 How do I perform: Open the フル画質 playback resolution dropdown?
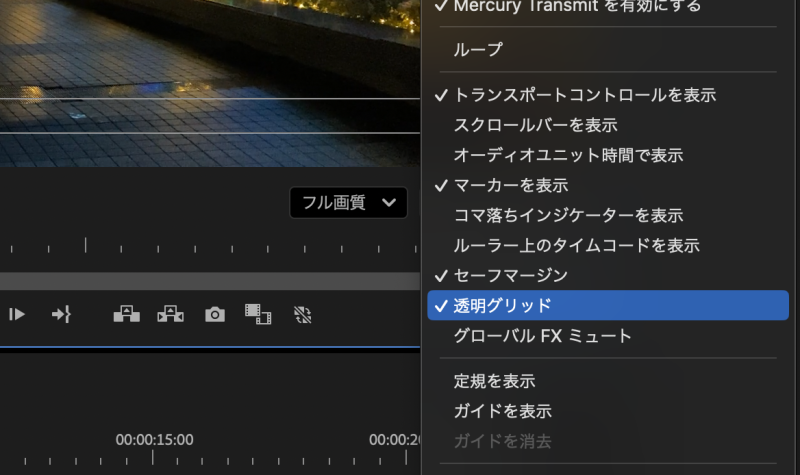348,203
